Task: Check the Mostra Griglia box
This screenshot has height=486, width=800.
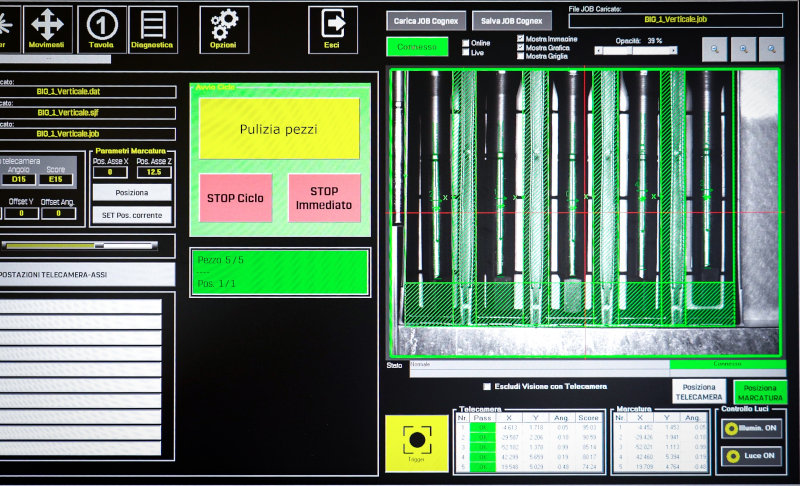Action: (x=520, y=56)
